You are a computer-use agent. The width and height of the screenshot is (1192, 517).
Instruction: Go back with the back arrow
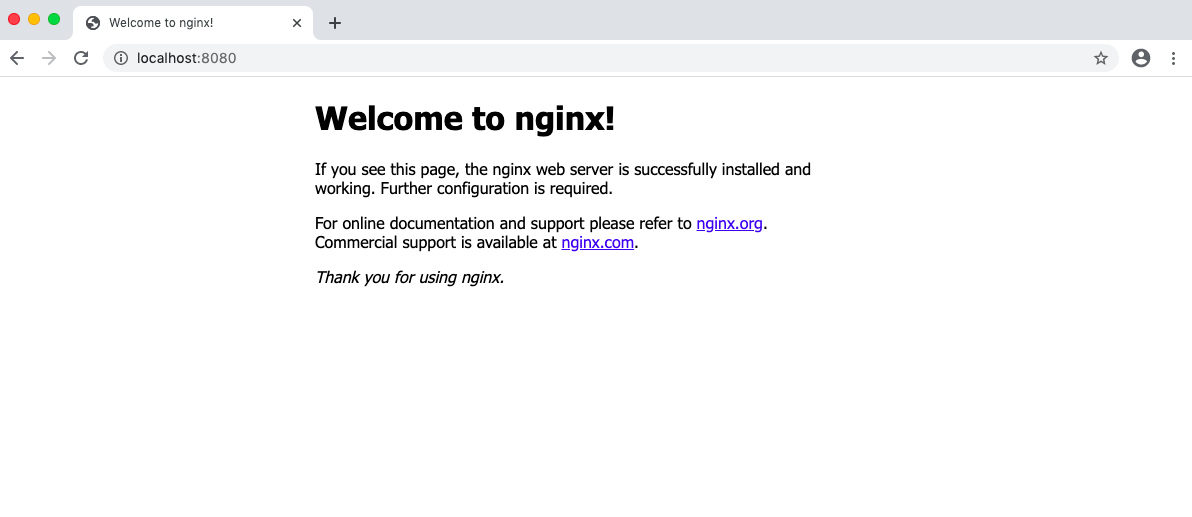point(17,58)
